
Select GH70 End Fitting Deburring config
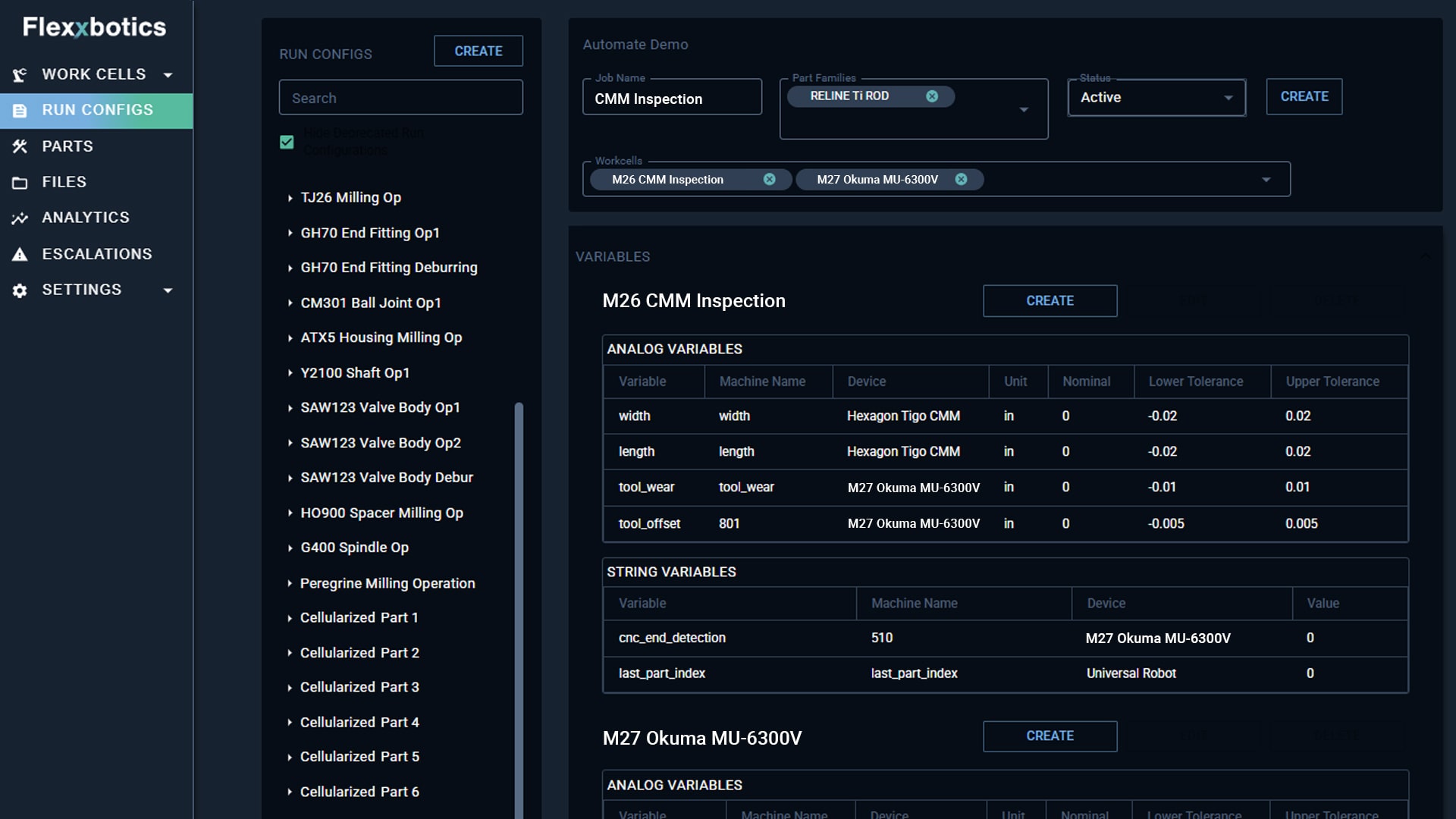pyautogui.click(x=389, y=268)
